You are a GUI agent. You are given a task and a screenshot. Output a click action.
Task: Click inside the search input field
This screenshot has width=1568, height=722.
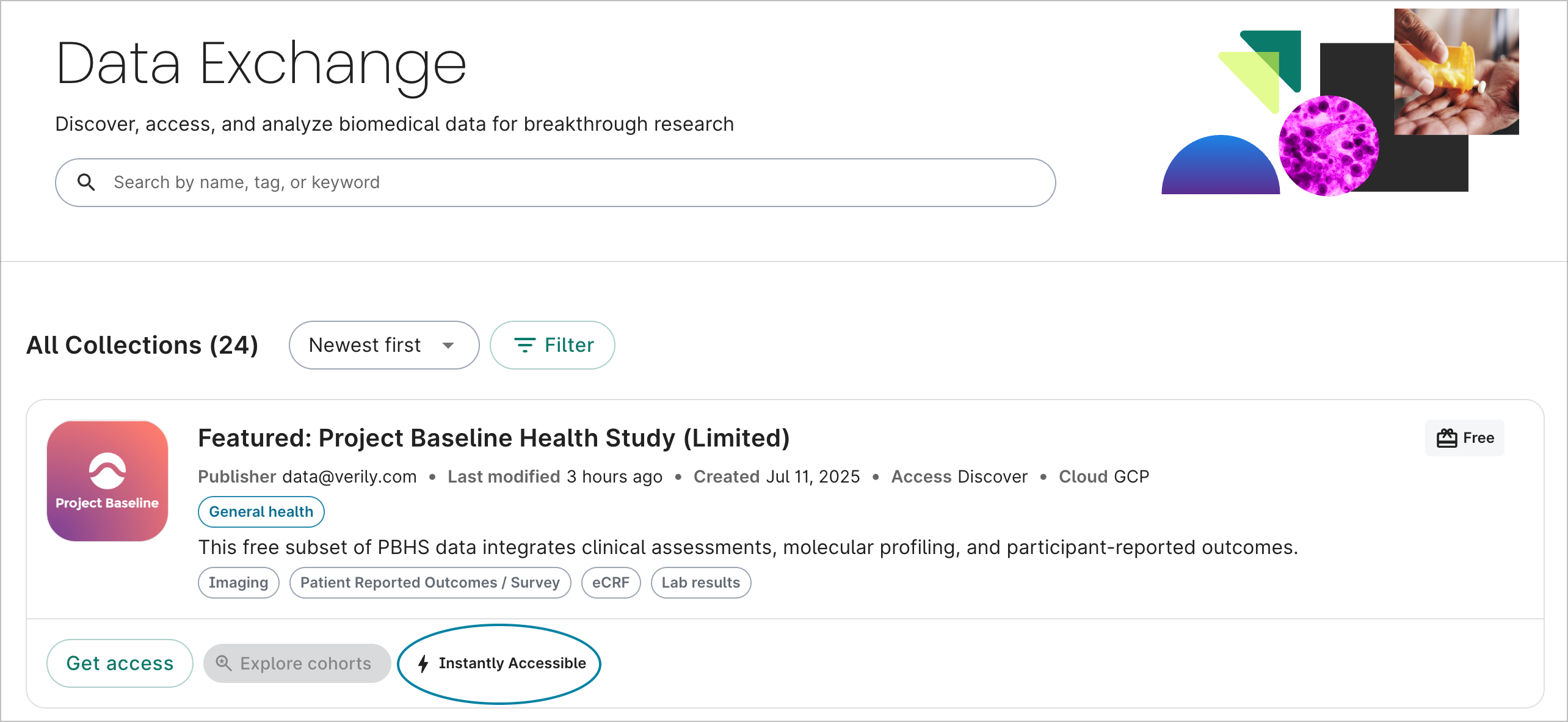[x=366, y=182]
